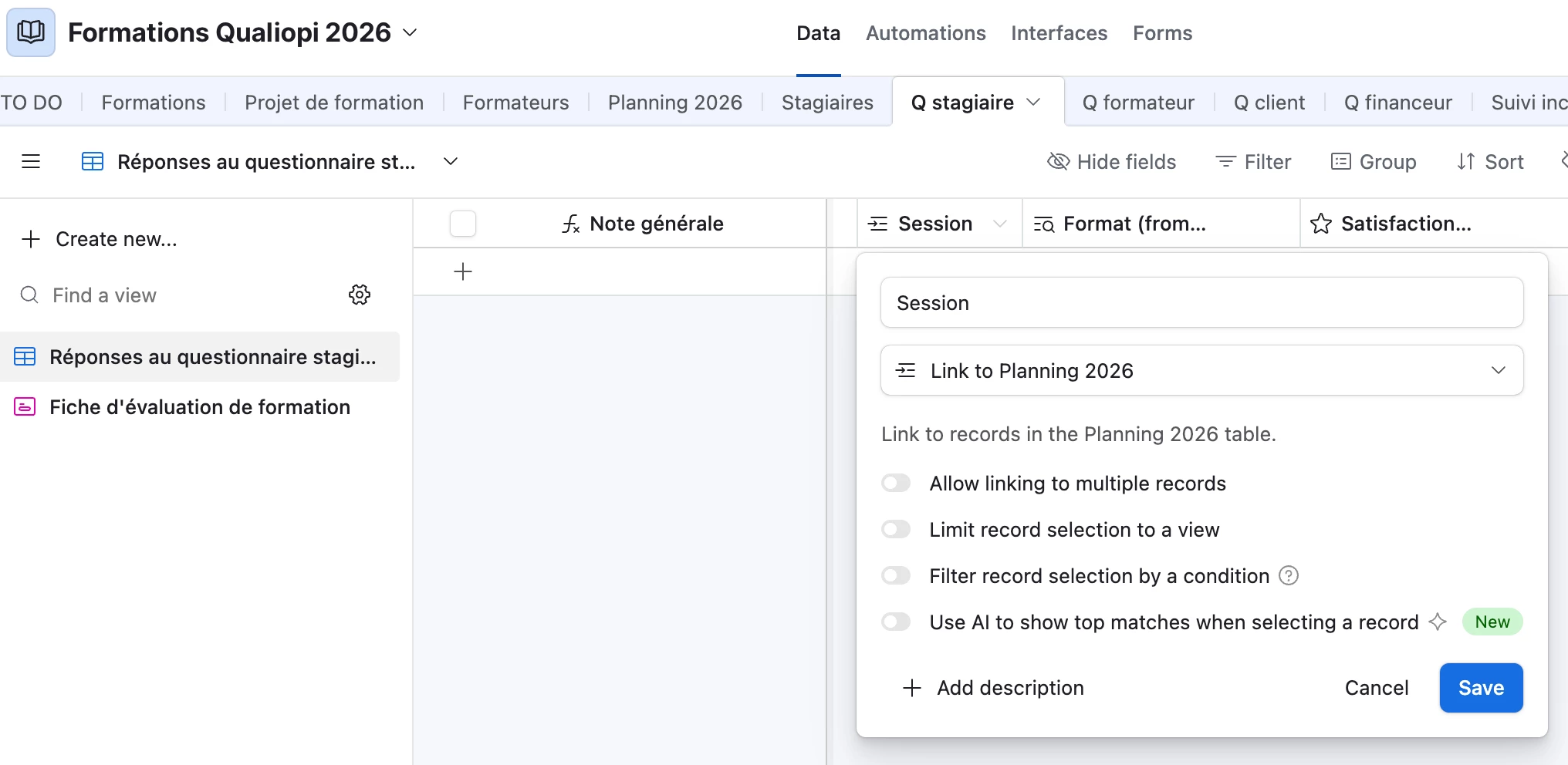
Task: Click the help icon beside Filter condition
Action: tap(1289, 575)
